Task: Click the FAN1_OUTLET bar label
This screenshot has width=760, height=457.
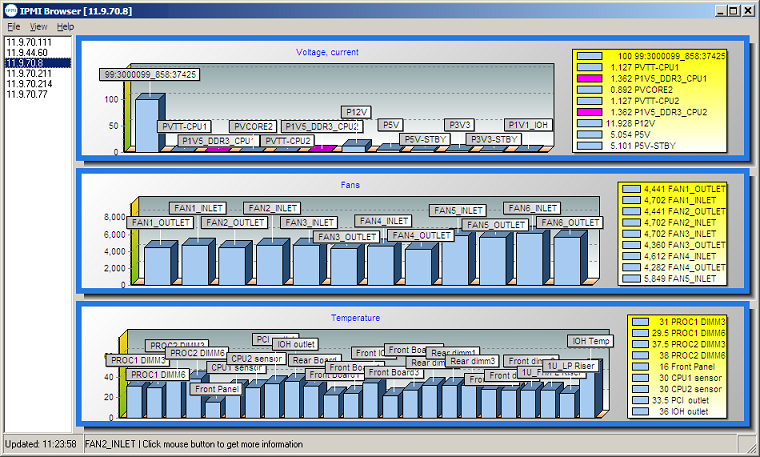Action: pos(160,222)
